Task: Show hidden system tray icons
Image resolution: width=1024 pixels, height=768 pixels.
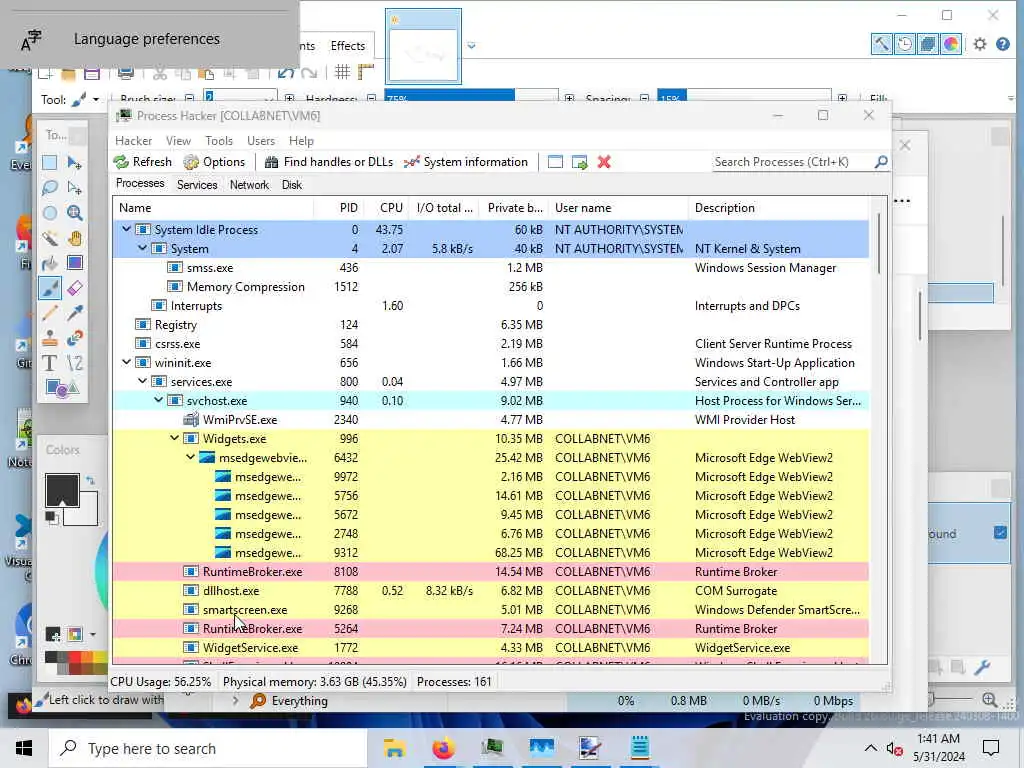Action: [871, 748]
